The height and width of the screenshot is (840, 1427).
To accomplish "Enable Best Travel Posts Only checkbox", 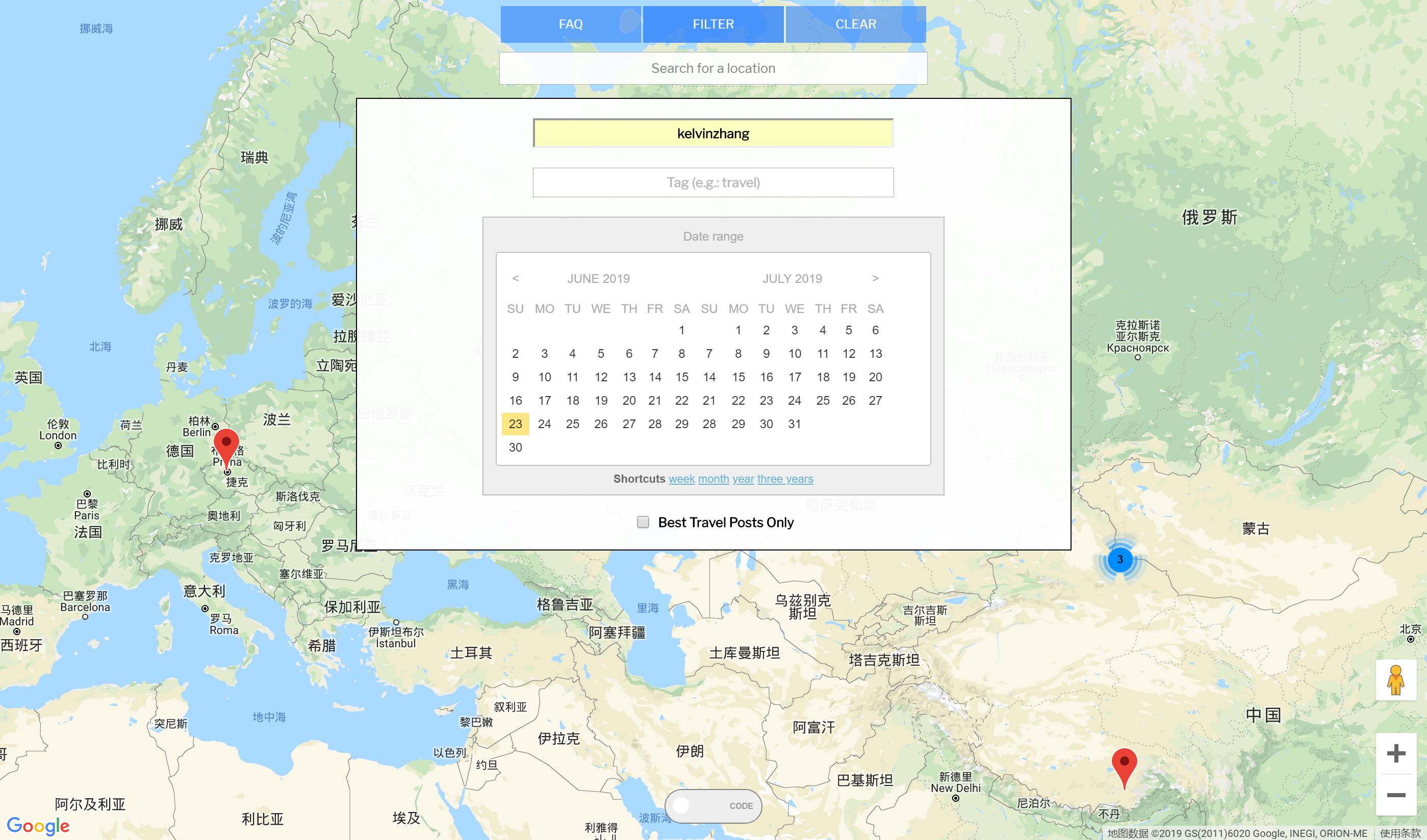I will [643, 522].
